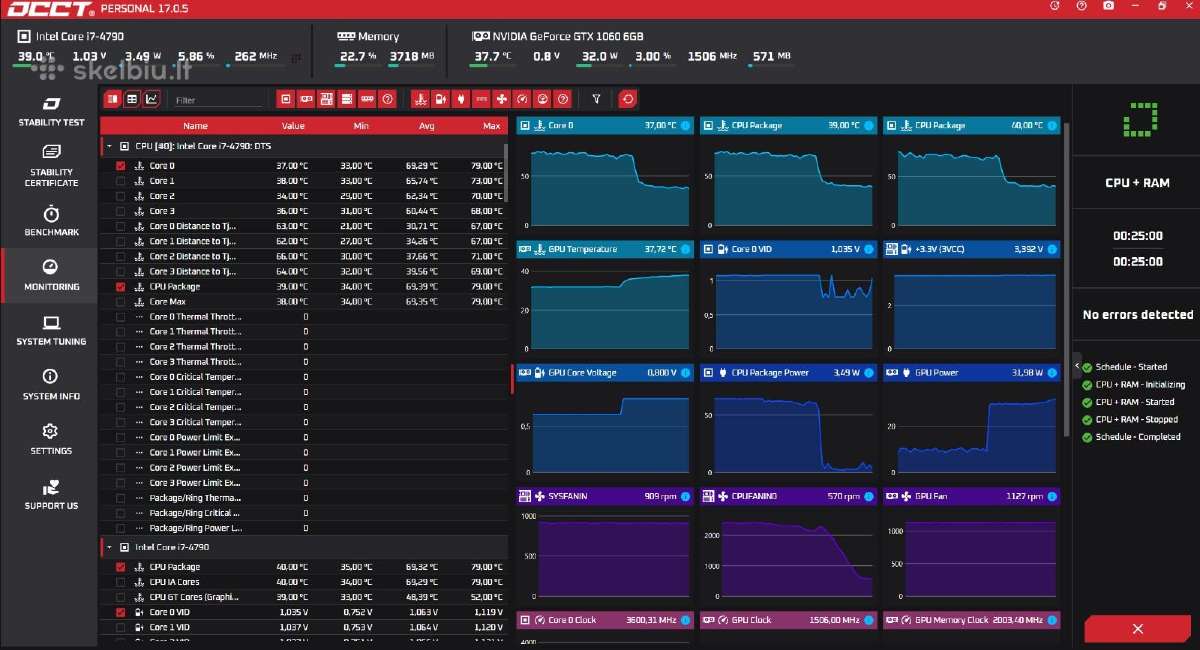The width and height of the screenshot is (1200, 650).
Task: Select the Core 0 graph card header
Action: point(604,125)
